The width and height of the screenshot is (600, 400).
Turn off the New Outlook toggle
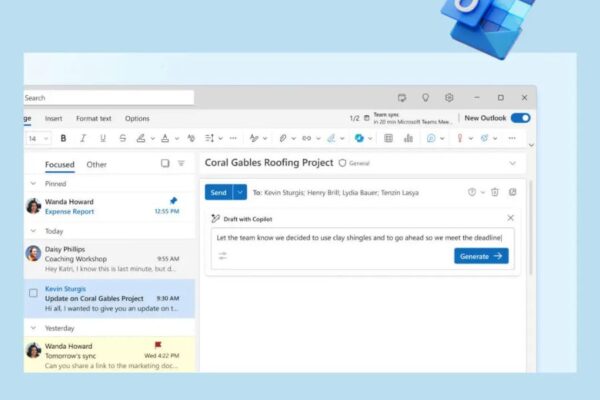[x=520, y=118]
